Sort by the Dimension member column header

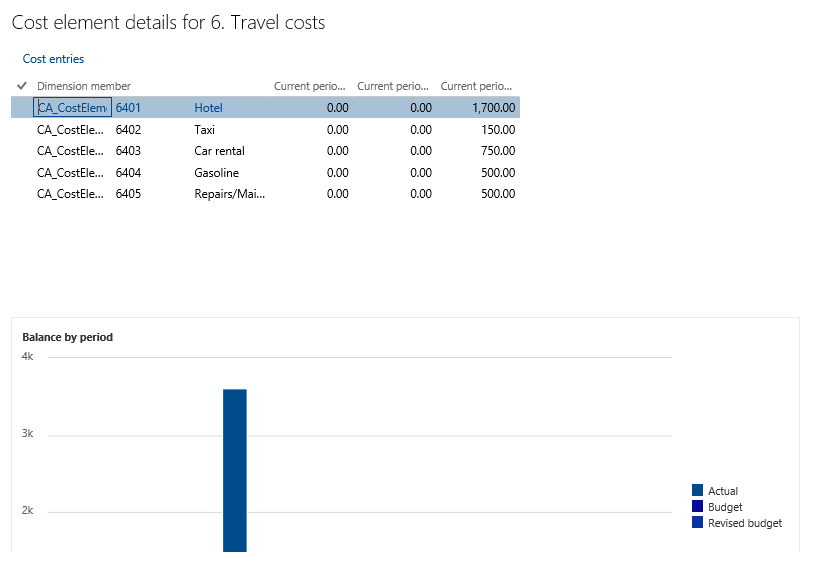pyautogui.click(x=84, y=86)
